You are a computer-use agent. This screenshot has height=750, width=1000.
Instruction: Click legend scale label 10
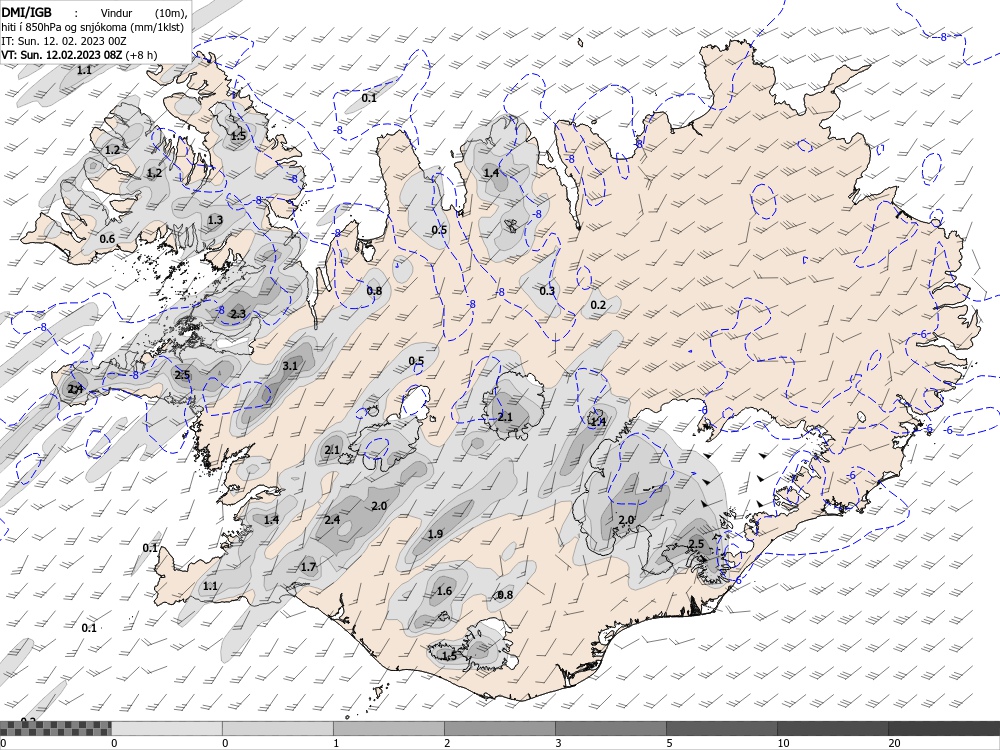tap(783, 743)
